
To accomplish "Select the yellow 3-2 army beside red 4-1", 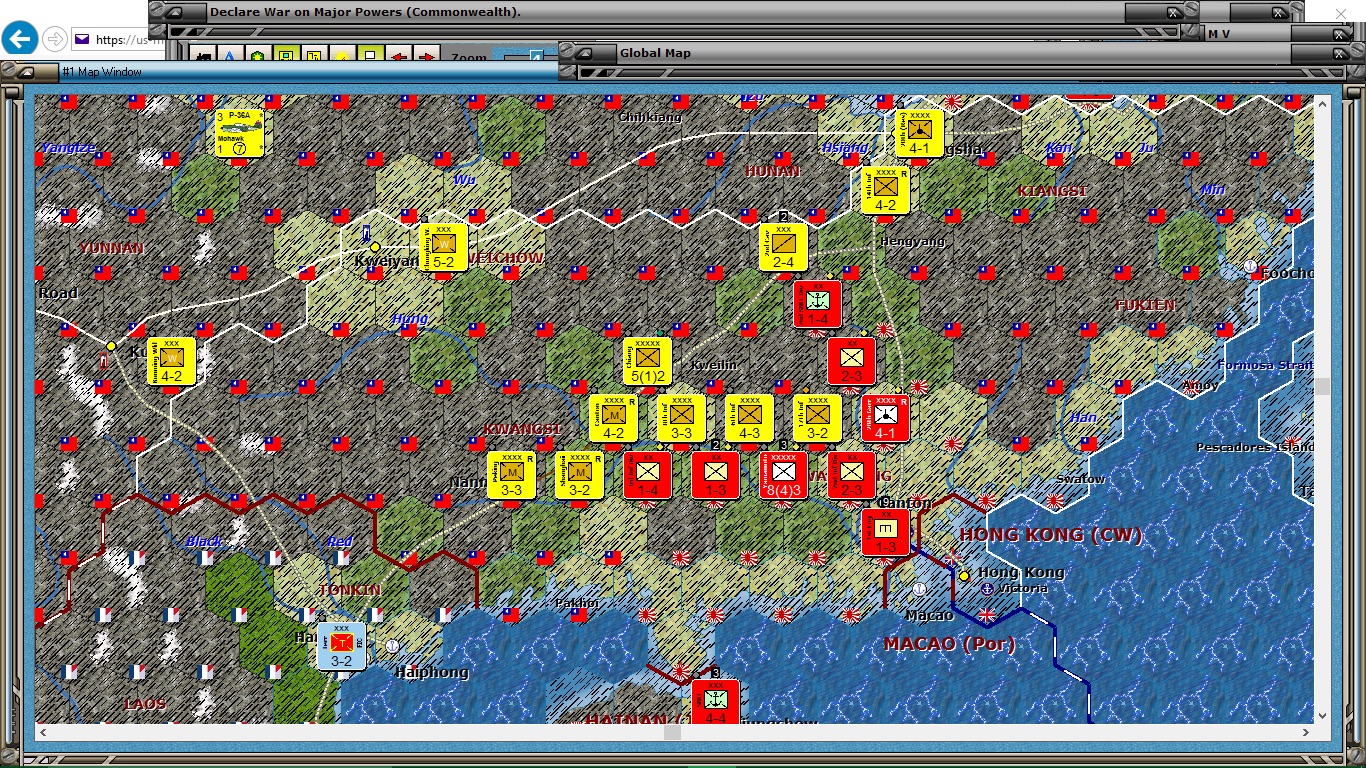I will click(818, 418).
